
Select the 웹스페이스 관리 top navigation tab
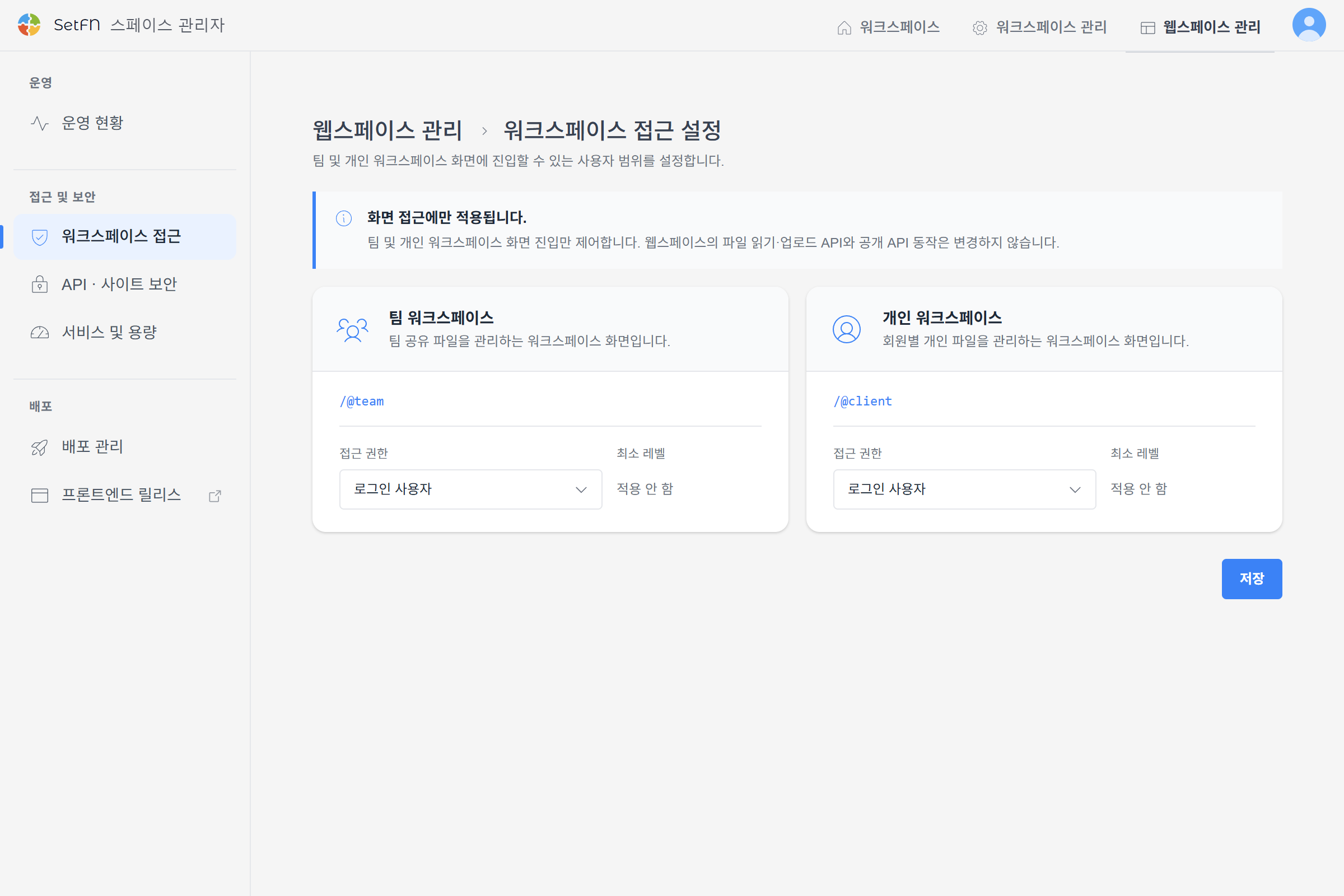(1200, 27)
